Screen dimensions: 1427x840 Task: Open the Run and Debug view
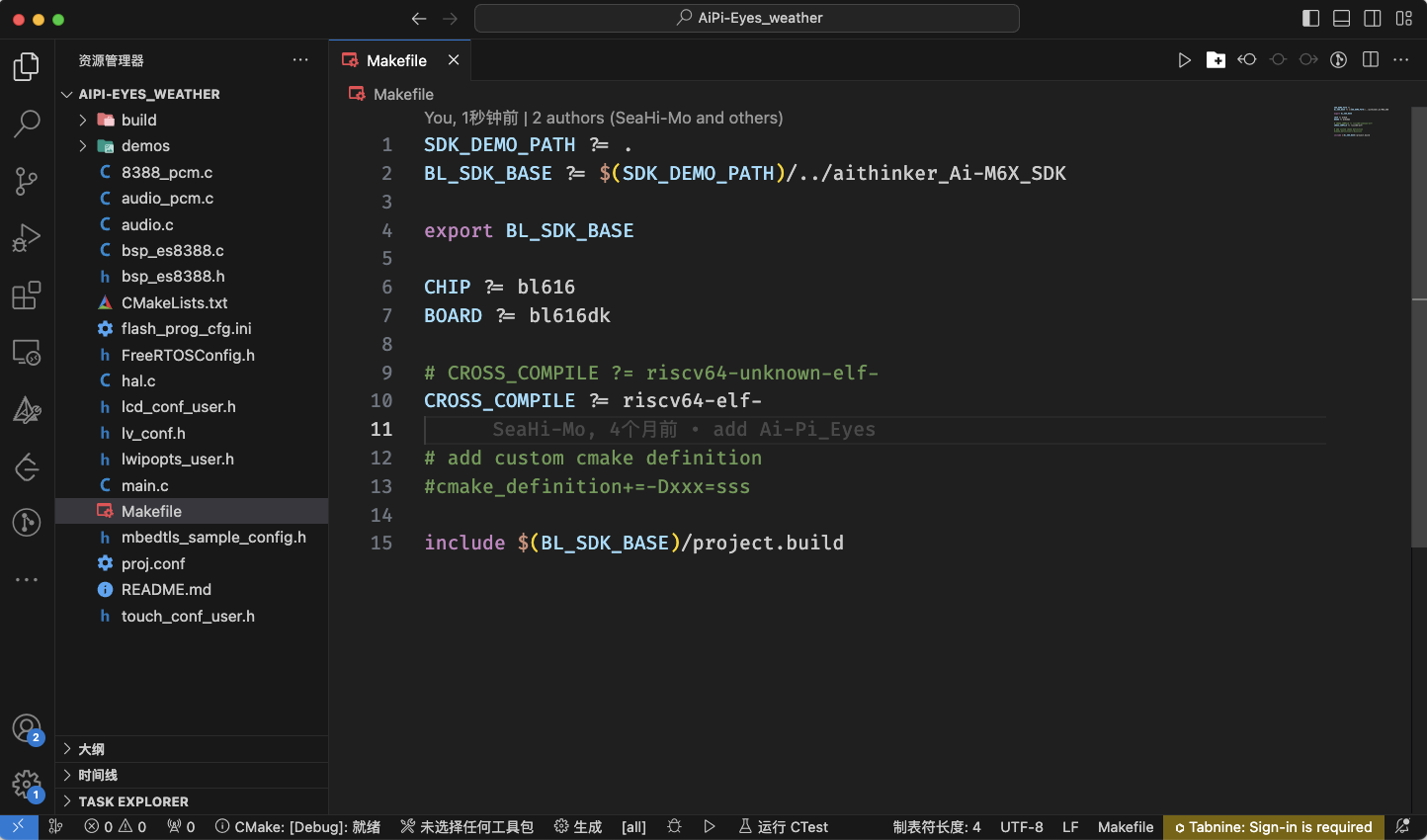pyautogui.click(x=27, y=238)
